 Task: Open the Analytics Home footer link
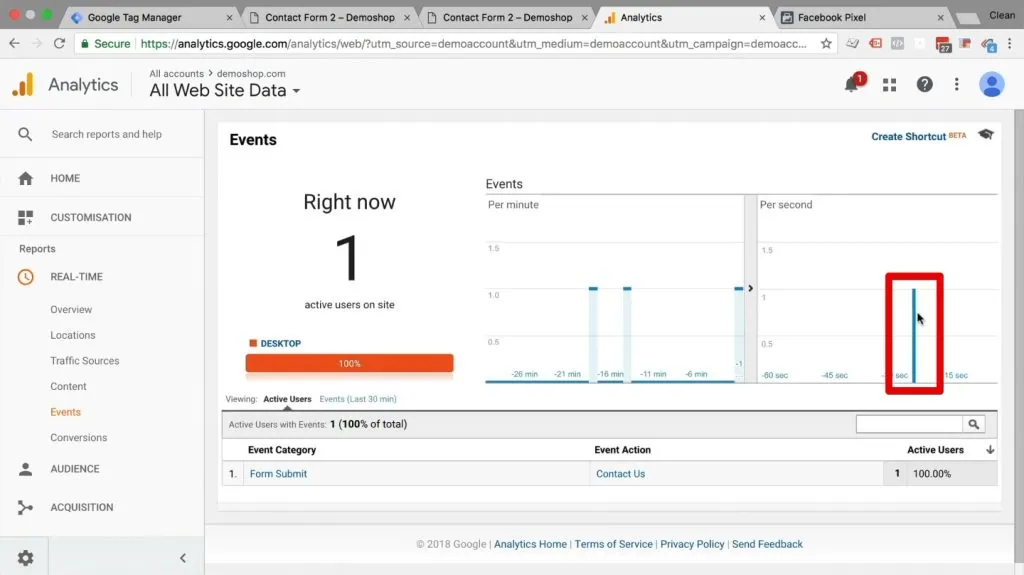coord(530,544)
